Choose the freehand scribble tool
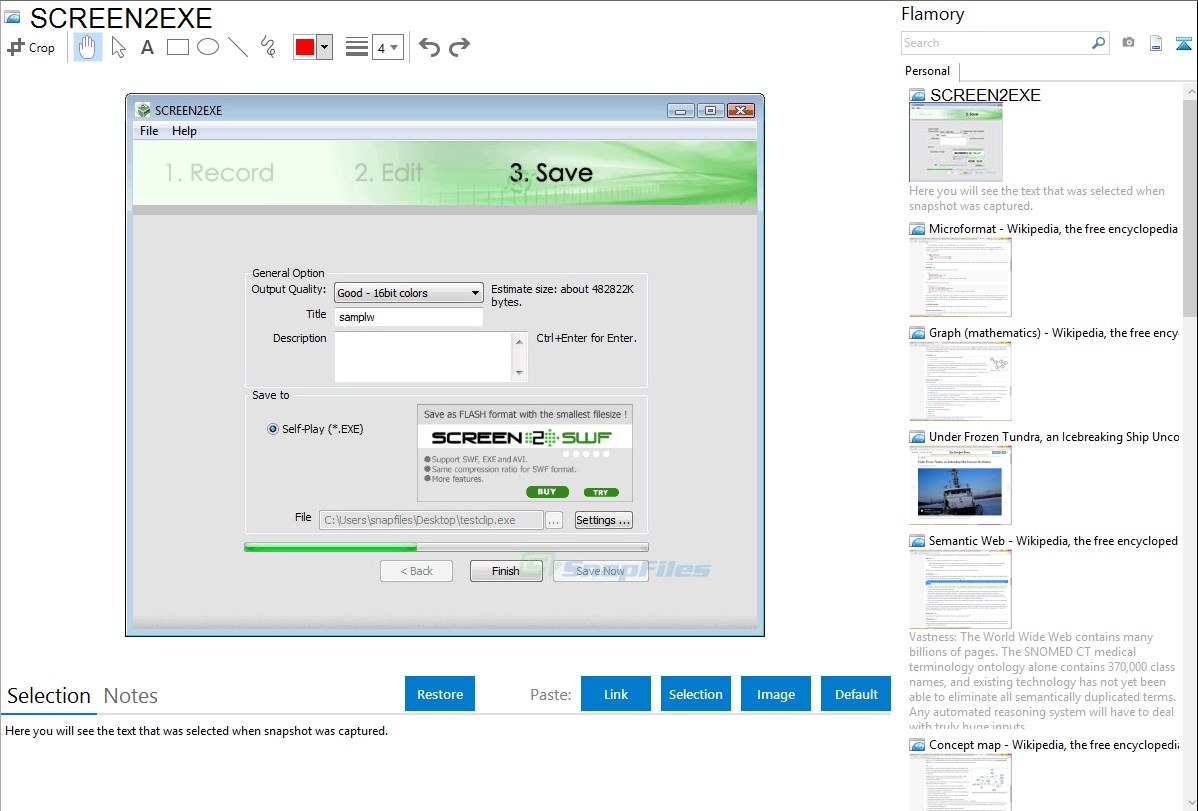1198x811 pixels. [x=268, y=47]
